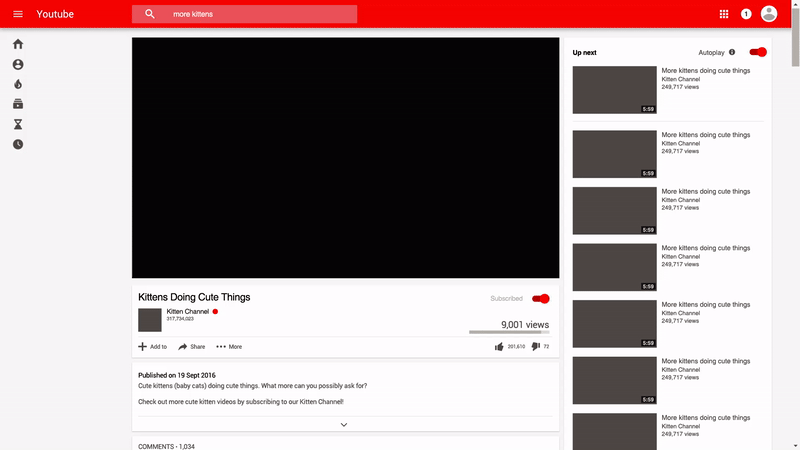Click the first suggested video title
Screen dimensions: 800x450
click(x=706, y=70)
